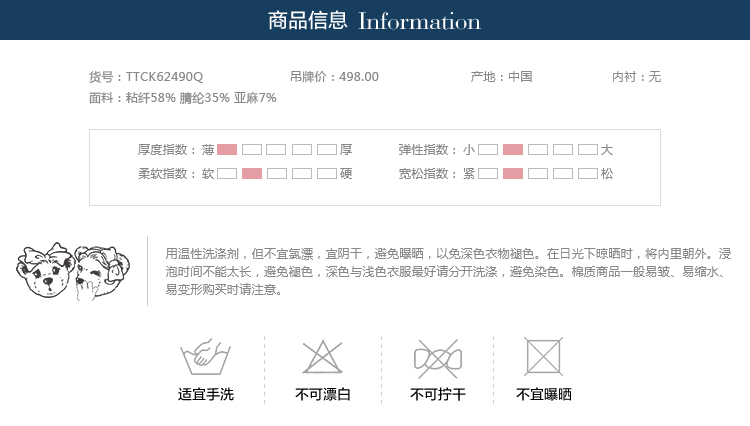Select the filled pink thickness box

[227, 150]
